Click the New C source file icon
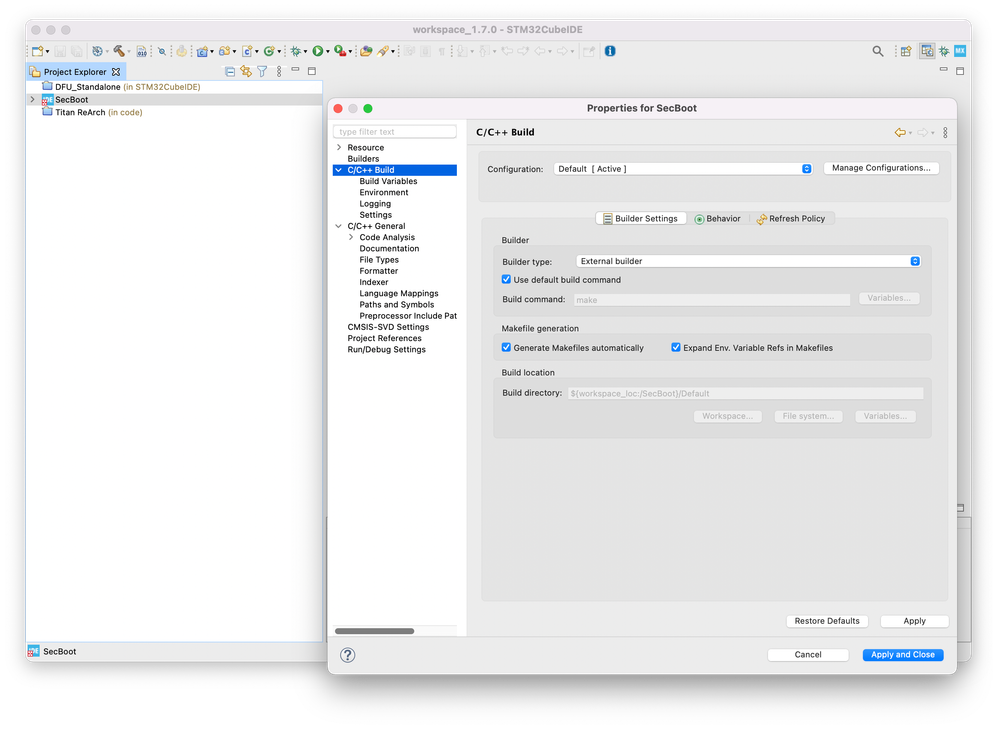This screenshot has width=999, height=730. click(x=247, y=51)
